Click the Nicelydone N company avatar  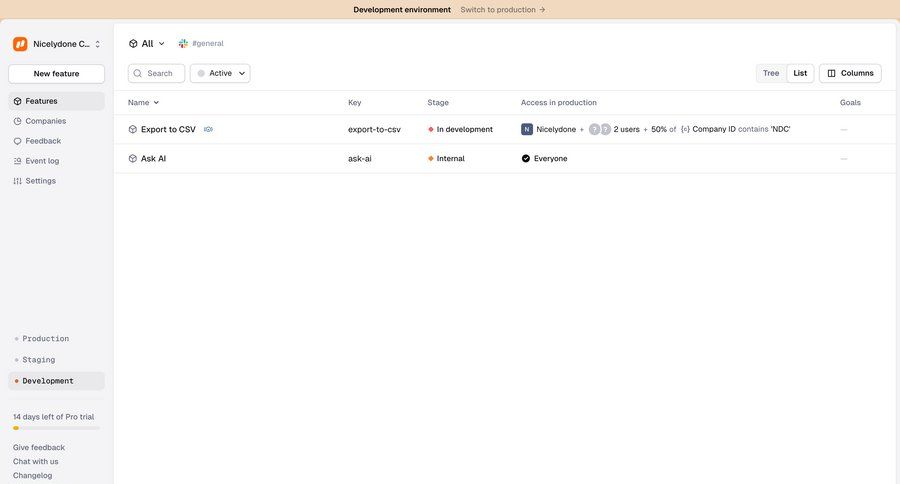click(x=527, y=130)
